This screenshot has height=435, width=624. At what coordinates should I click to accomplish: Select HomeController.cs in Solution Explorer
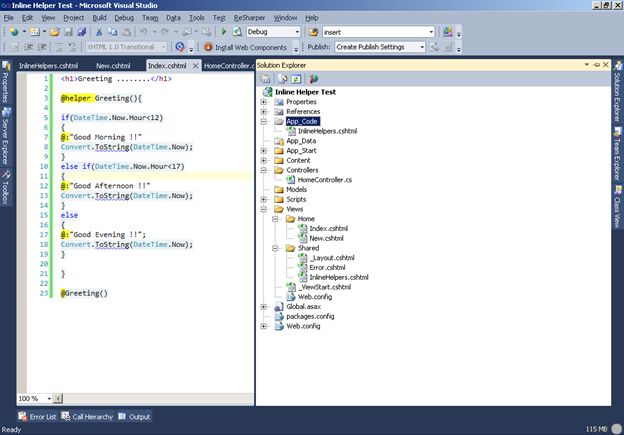(325, 180)
